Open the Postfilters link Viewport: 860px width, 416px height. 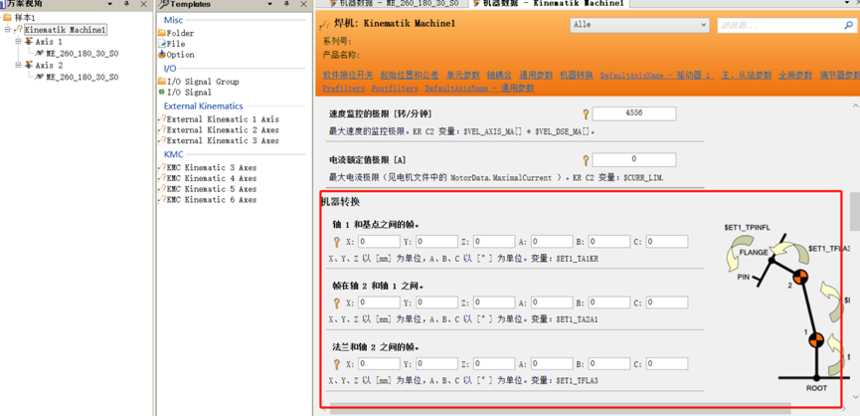(x=395, y=88)
